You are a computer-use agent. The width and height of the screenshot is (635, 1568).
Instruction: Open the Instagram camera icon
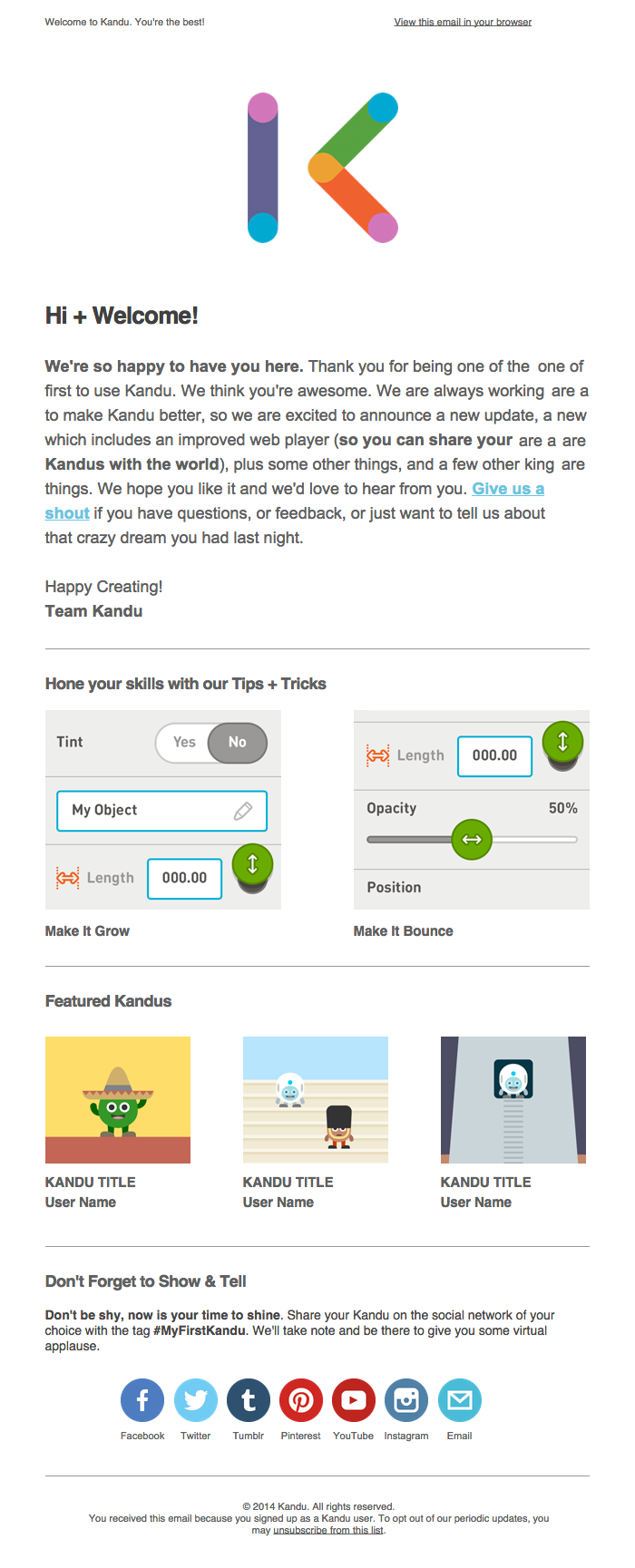click(406, 1401)
